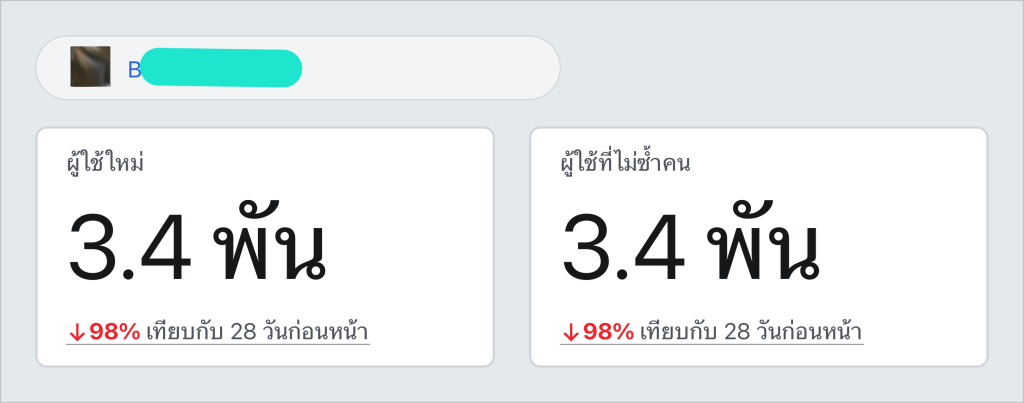
Task: Click the red 98% in the new users card
Action: [115, 332]
